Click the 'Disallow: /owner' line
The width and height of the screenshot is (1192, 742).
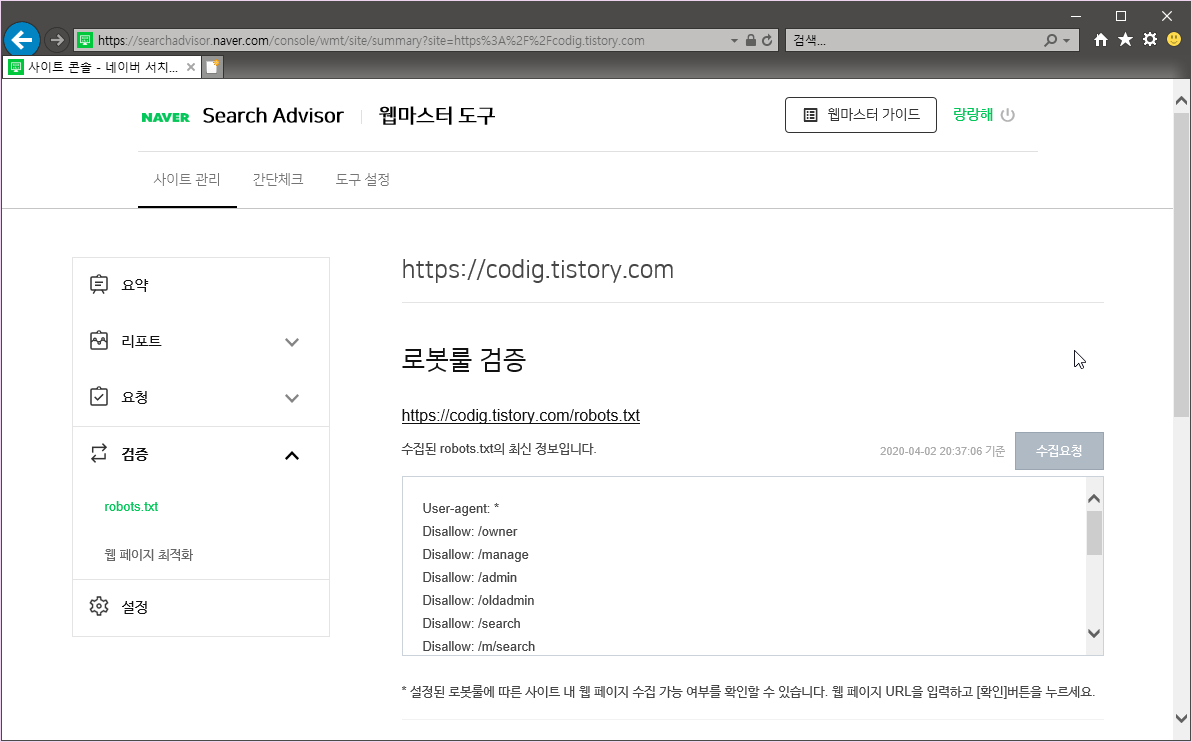click(470, 531)
